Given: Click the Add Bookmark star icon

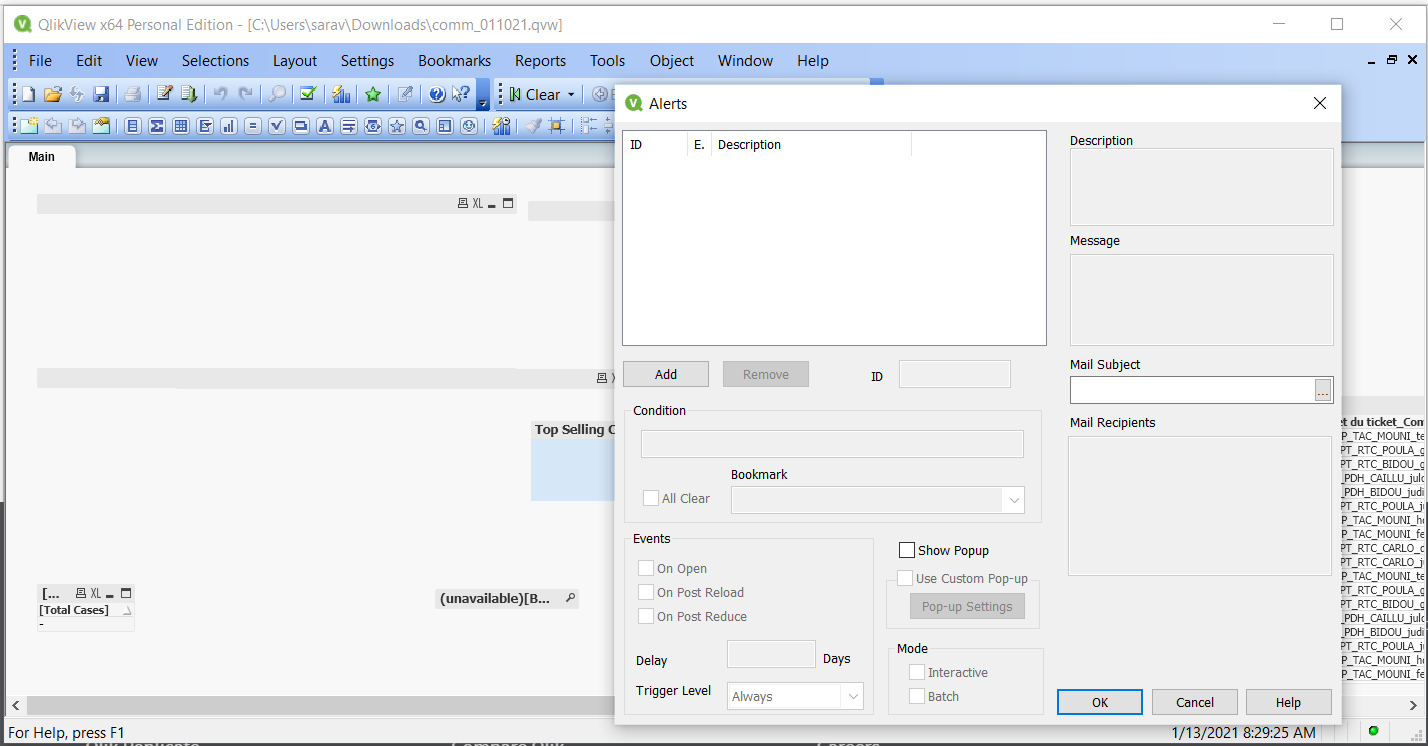Looking at the screenshot, I should 373,94.
